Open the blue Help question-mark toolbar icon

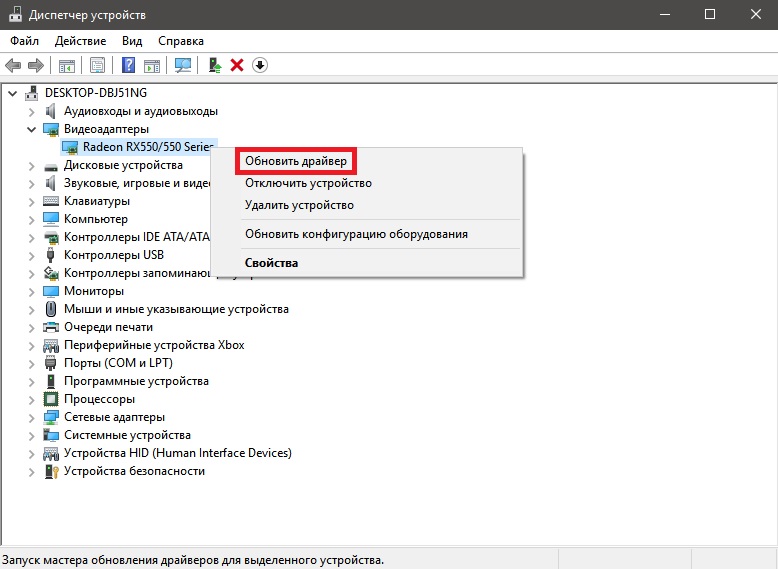tap(129, 65)
